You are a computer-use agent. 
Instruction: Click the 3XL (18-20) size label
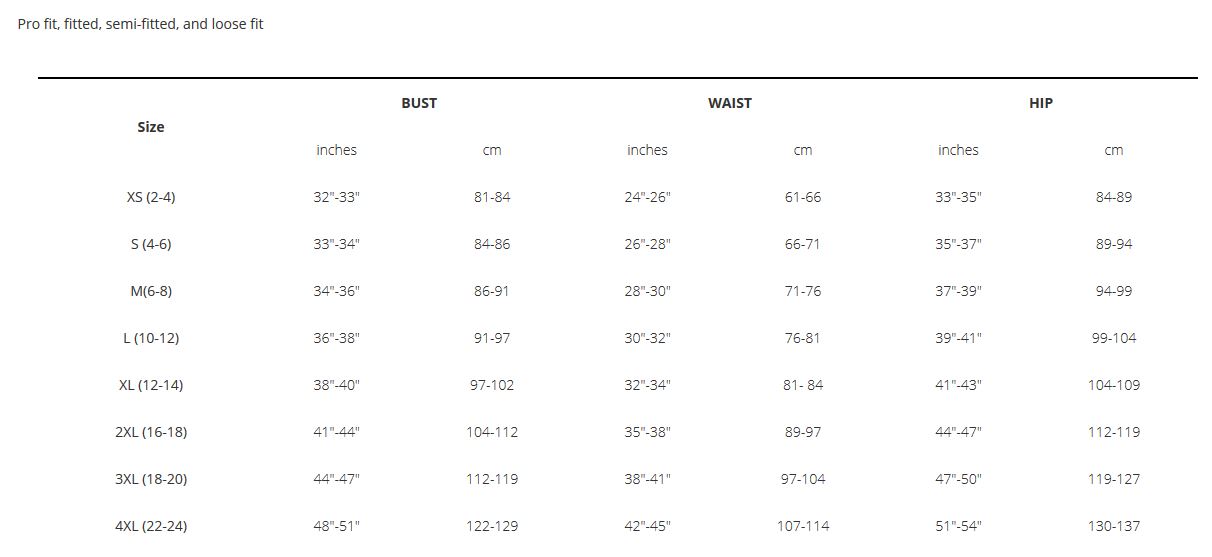(x=151, y=479)
